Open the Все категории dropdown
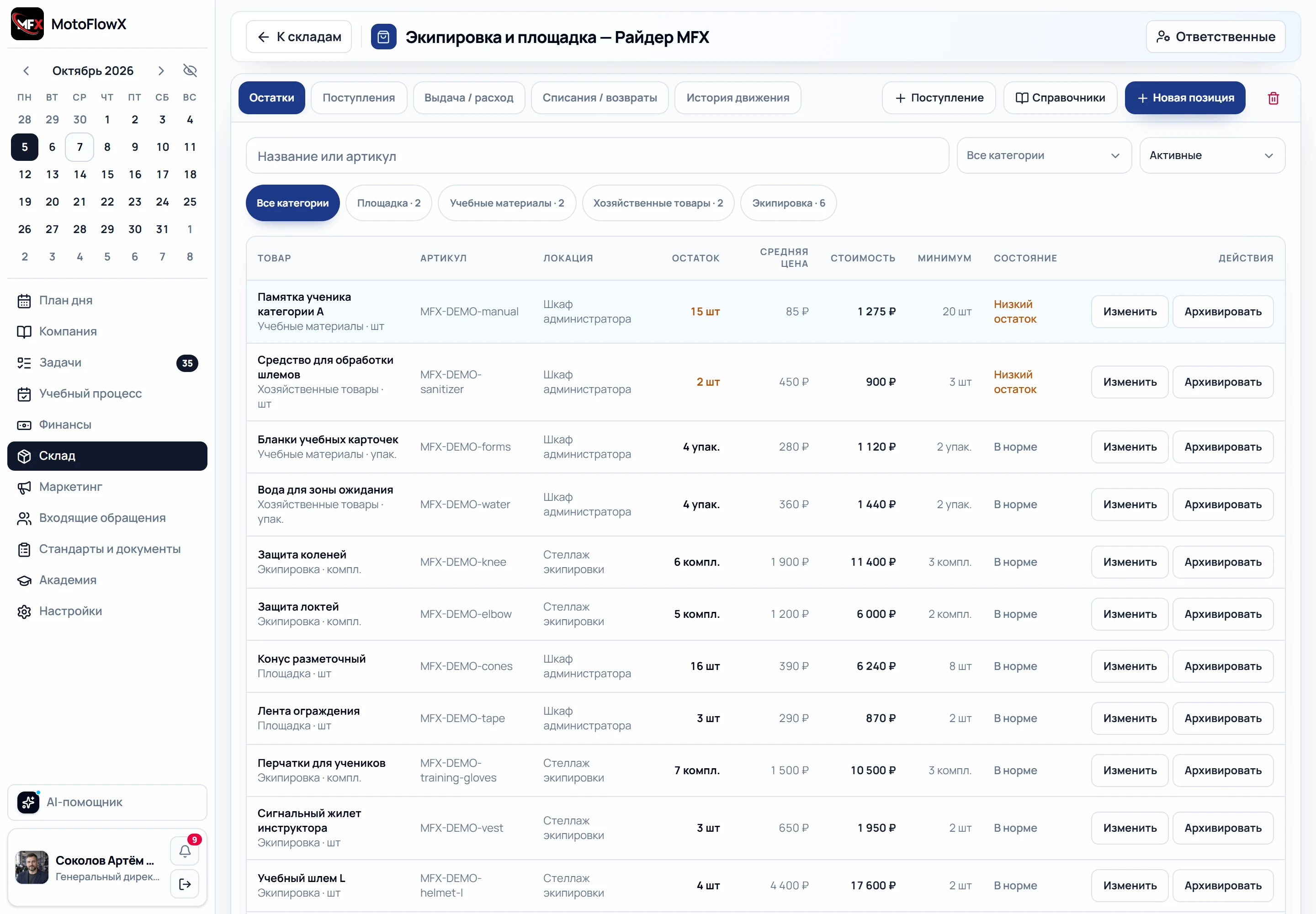This screenshot has height=914, width=1316. click(x=1044, y=155)
